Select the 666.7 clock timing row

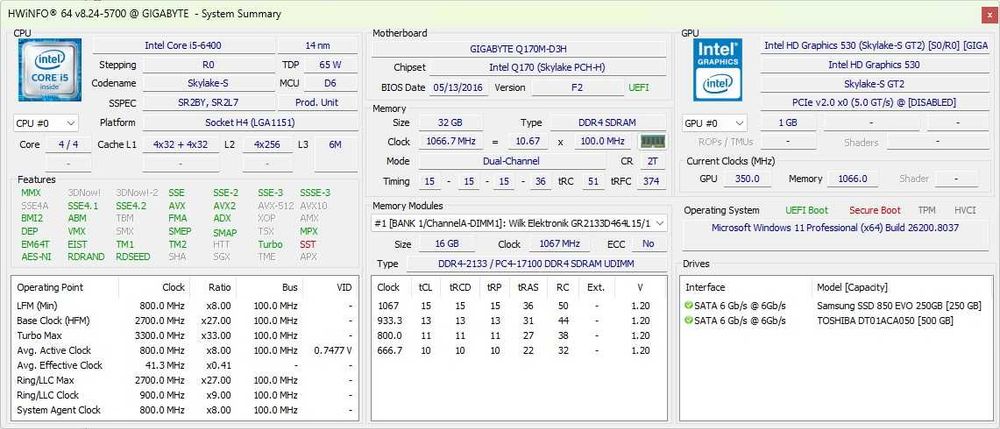click(518, 351)
